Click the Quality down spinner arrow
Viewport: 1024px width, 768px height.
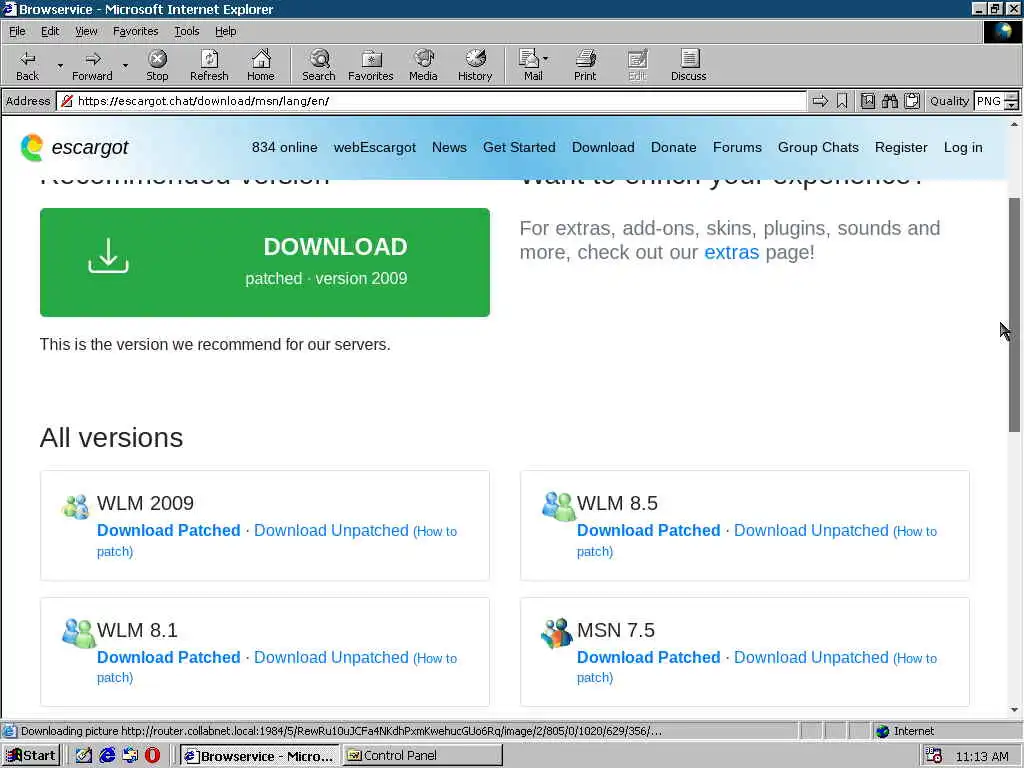click(1011, 105)
